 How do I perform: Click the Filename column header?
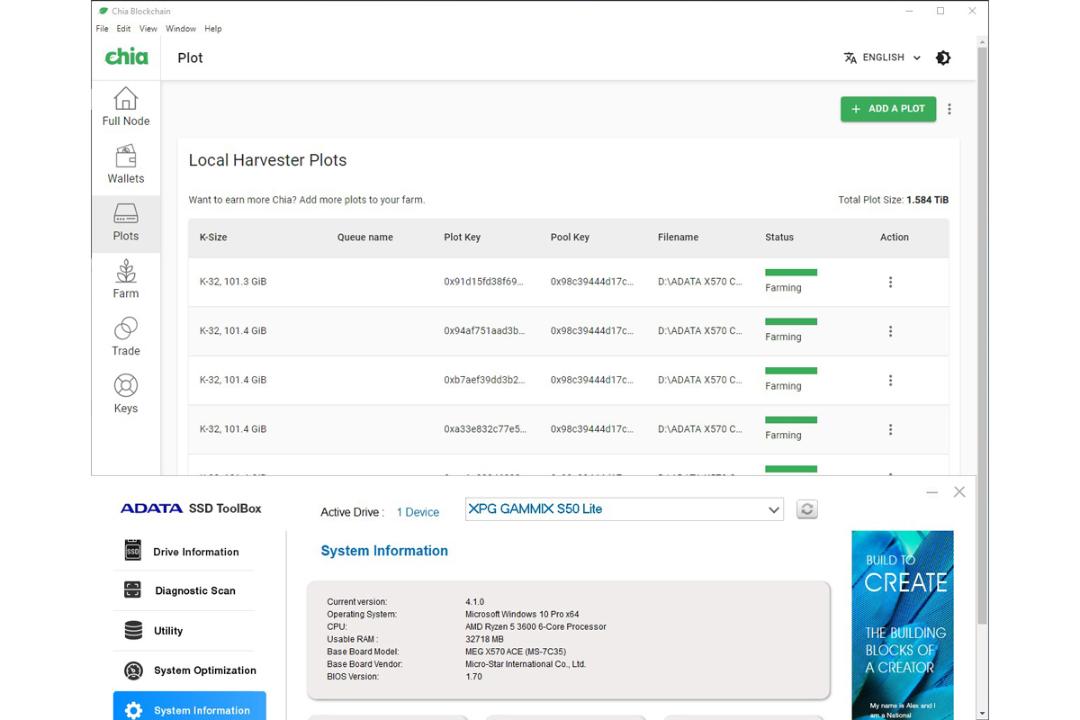coord(678,237)
